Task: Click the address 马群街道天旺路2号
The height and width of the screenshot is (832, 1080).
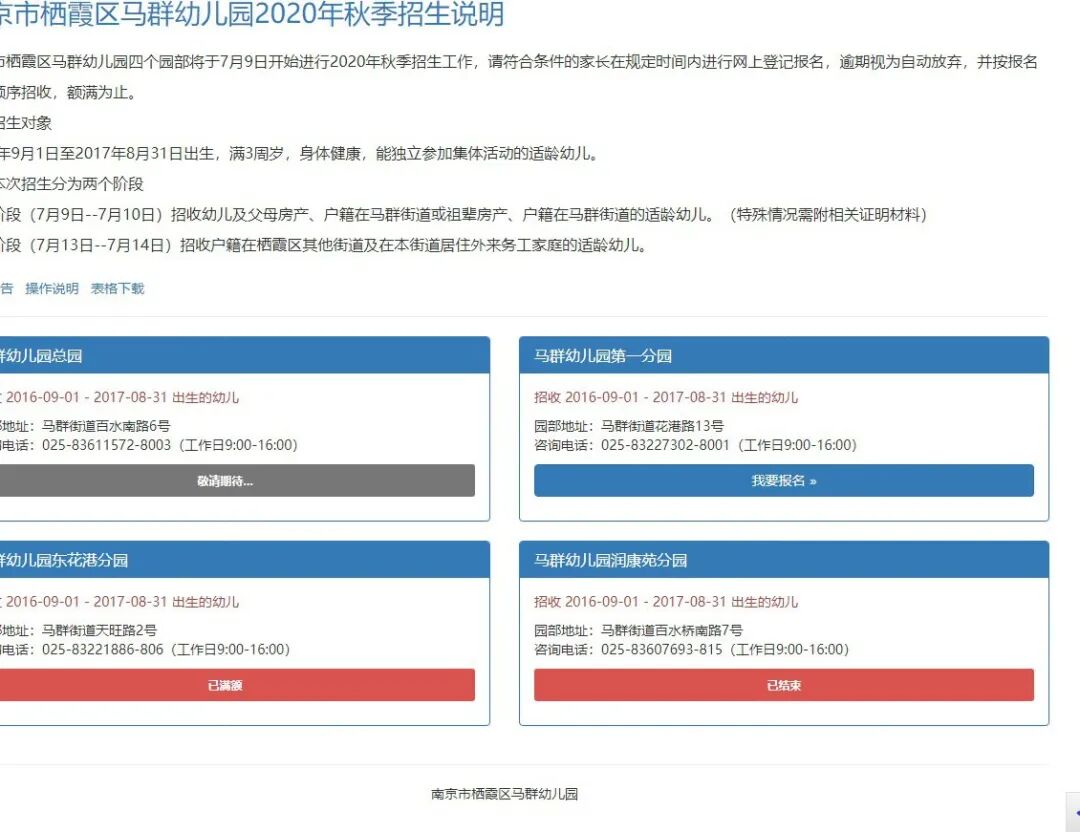Action: [99, 630]
